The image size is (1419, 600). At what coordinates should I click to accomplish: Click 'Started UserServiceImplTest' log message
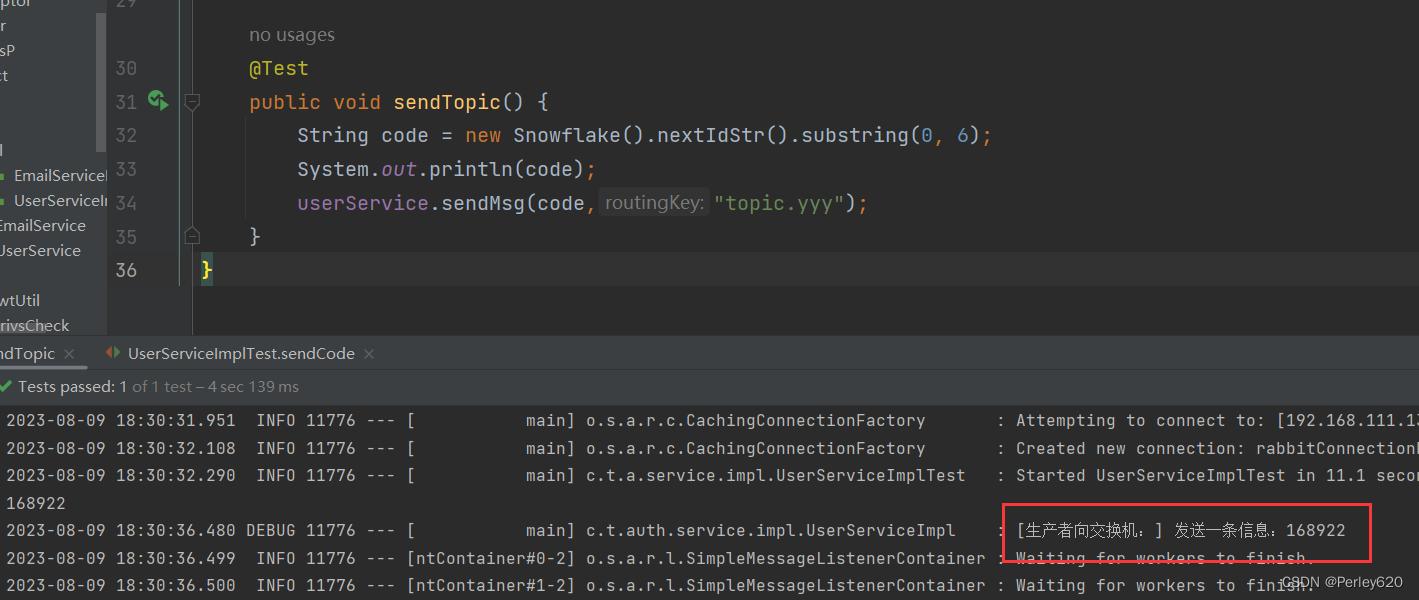pyautogui.click(x=1217, y=476)
